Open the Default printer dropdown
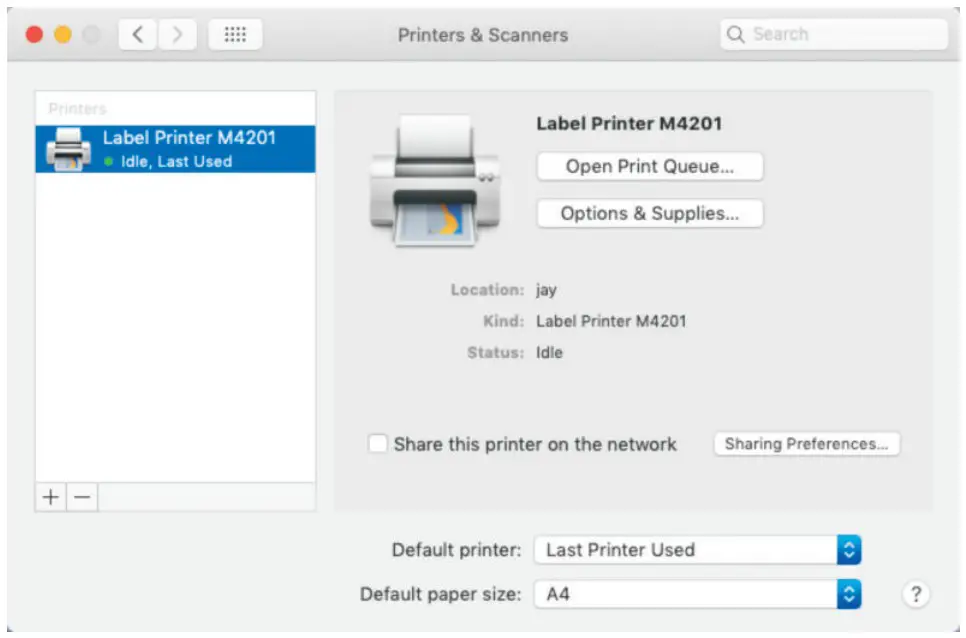Screen dimensions: 966x638 tap(697, 550)
